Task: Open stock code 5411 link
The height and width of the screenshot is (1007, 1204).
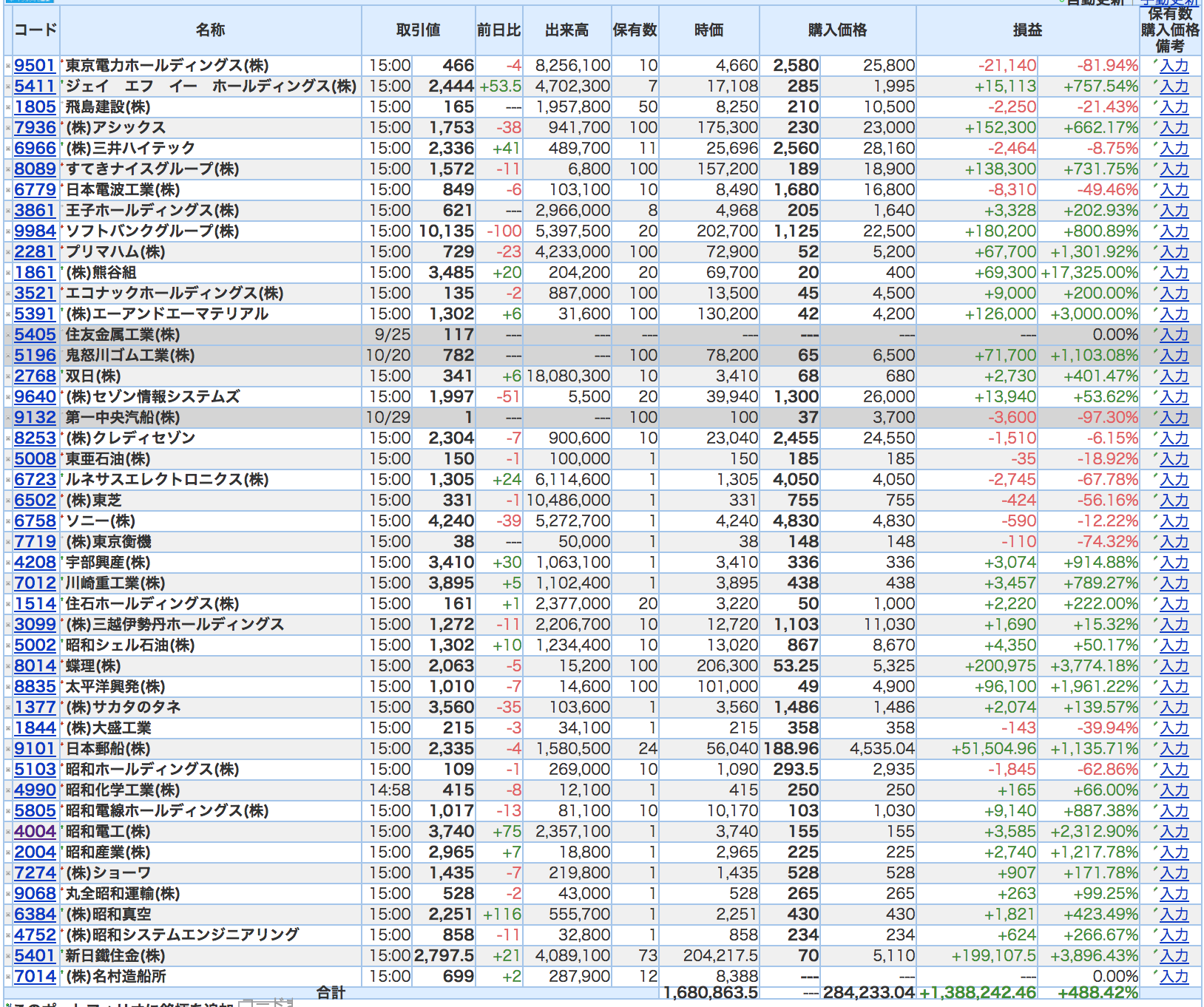Action: [x=35, y=87]
